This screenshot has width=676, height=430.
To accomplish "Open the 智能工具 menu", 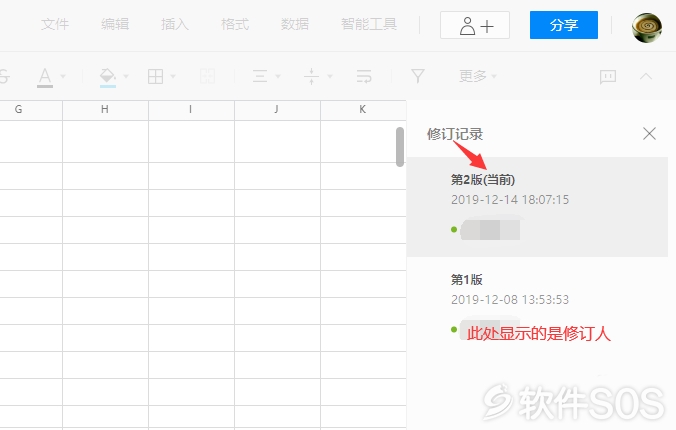I will pos(369,25).
